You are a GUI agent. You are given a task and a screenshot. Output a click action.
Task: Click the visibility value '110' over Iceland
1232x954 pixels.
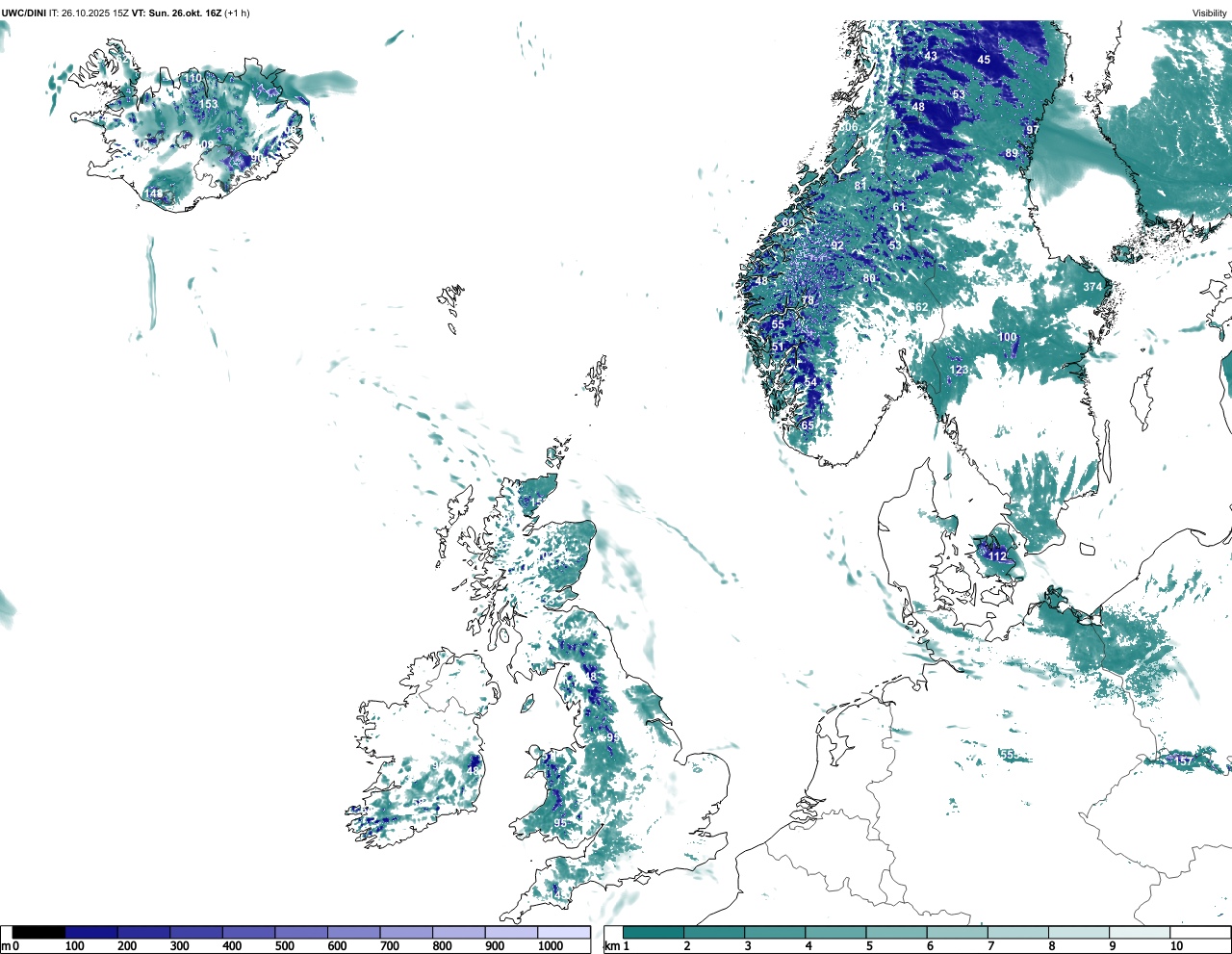tap(193, 78)
